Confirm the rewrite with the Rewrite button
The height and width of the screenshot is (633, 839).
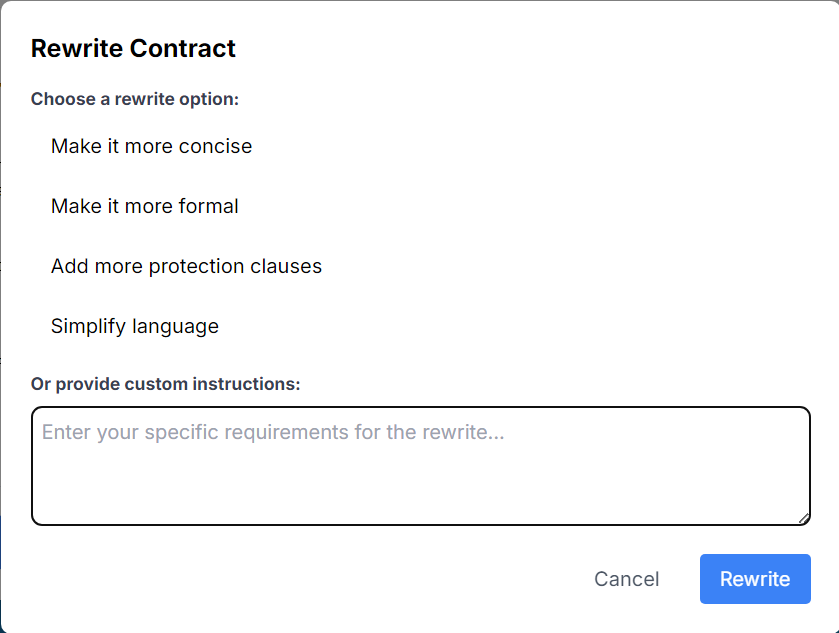(x=755, y=579)
